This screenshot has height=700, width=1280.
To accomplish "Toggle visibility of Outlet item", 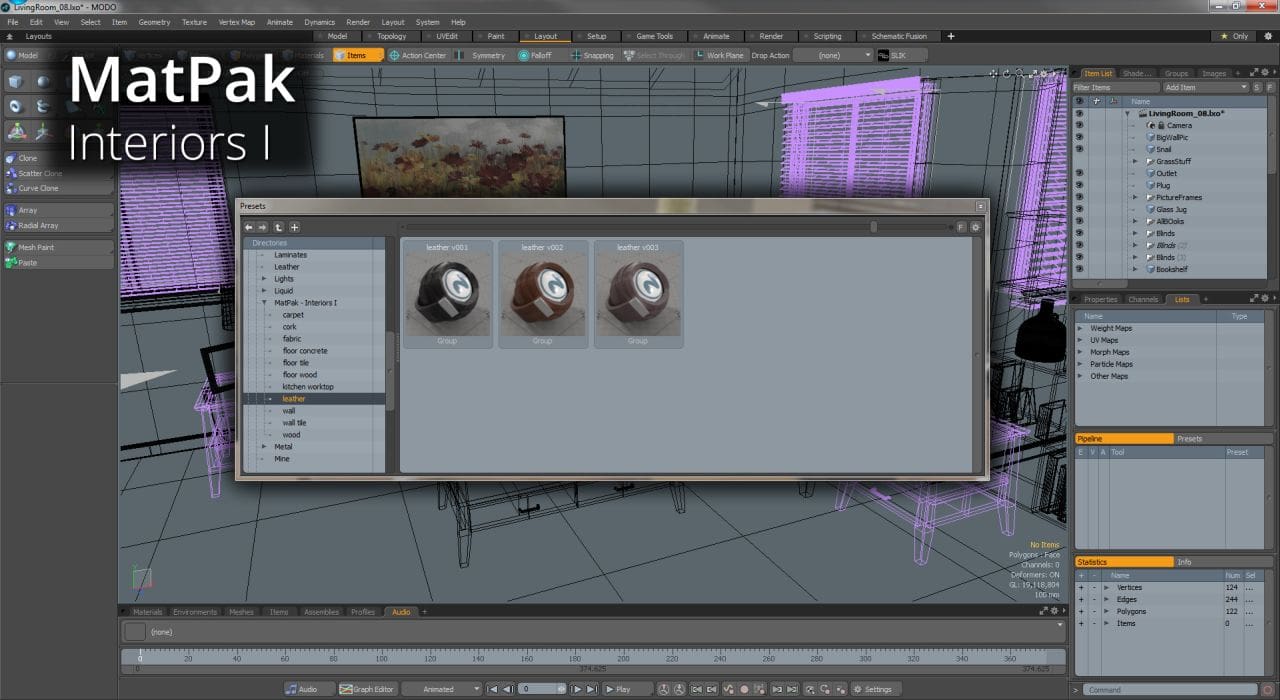I will click(x=1079, y=173).
